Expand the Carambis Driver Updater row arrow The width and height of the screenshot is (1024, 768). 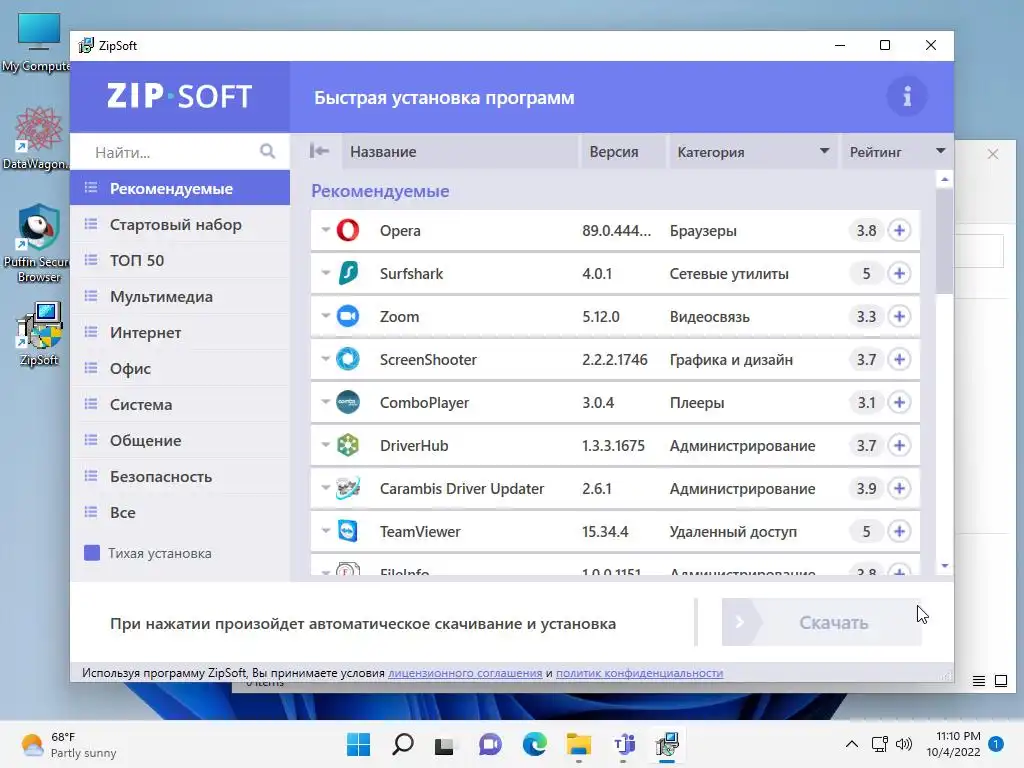(325, 488)
